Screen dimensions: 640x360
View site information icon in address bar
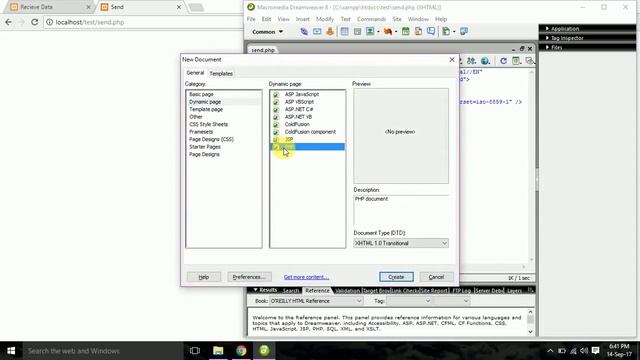(49, 22)
